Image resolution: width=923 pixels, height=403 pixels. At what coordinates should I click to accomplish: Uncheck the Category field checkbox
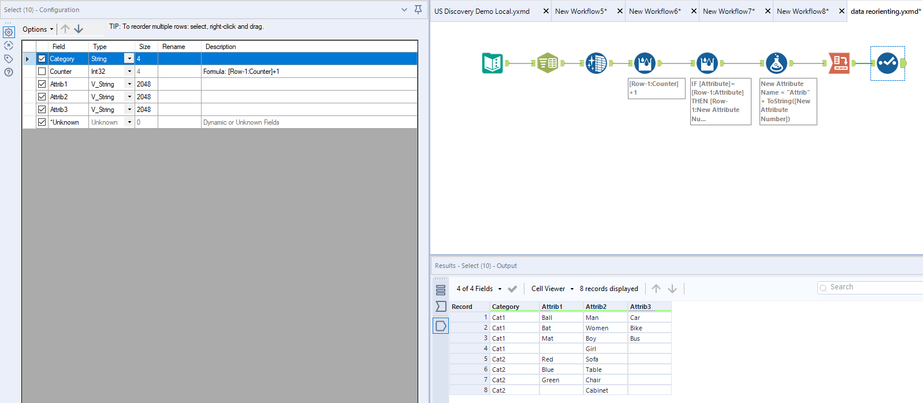tap(41, 59)
